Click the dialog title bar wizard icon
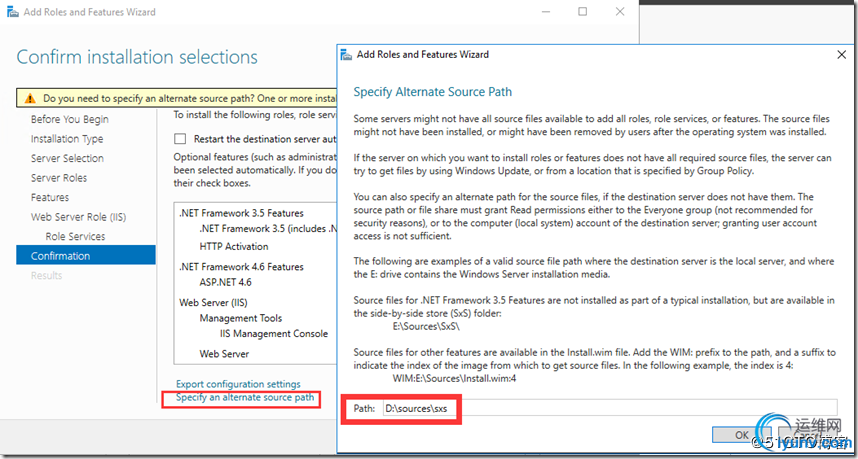 pos(346,55)
